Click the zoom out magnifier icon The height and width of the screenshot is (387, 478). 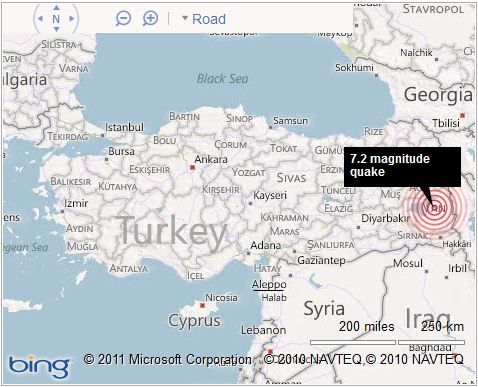coord(123,18)
